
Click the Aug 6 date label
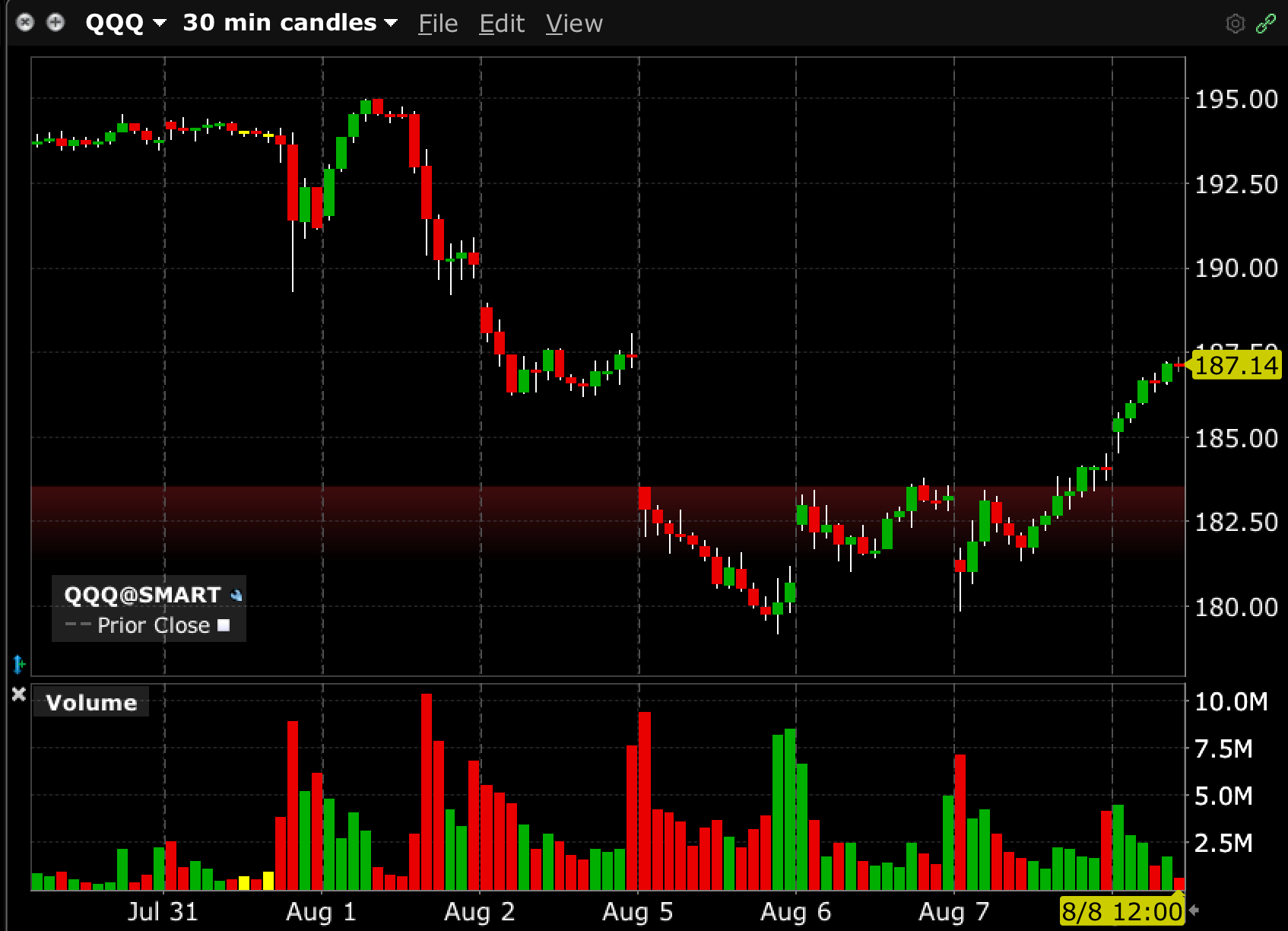click(x=795, y=911)
